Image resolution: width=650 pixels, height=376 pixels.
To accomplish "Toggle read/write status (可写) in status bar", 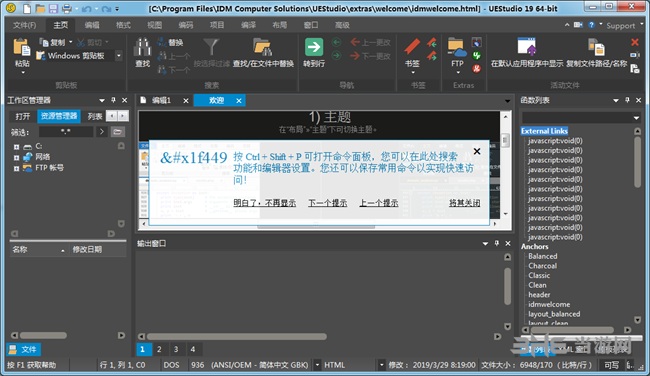I will click(x=612, y=365).
